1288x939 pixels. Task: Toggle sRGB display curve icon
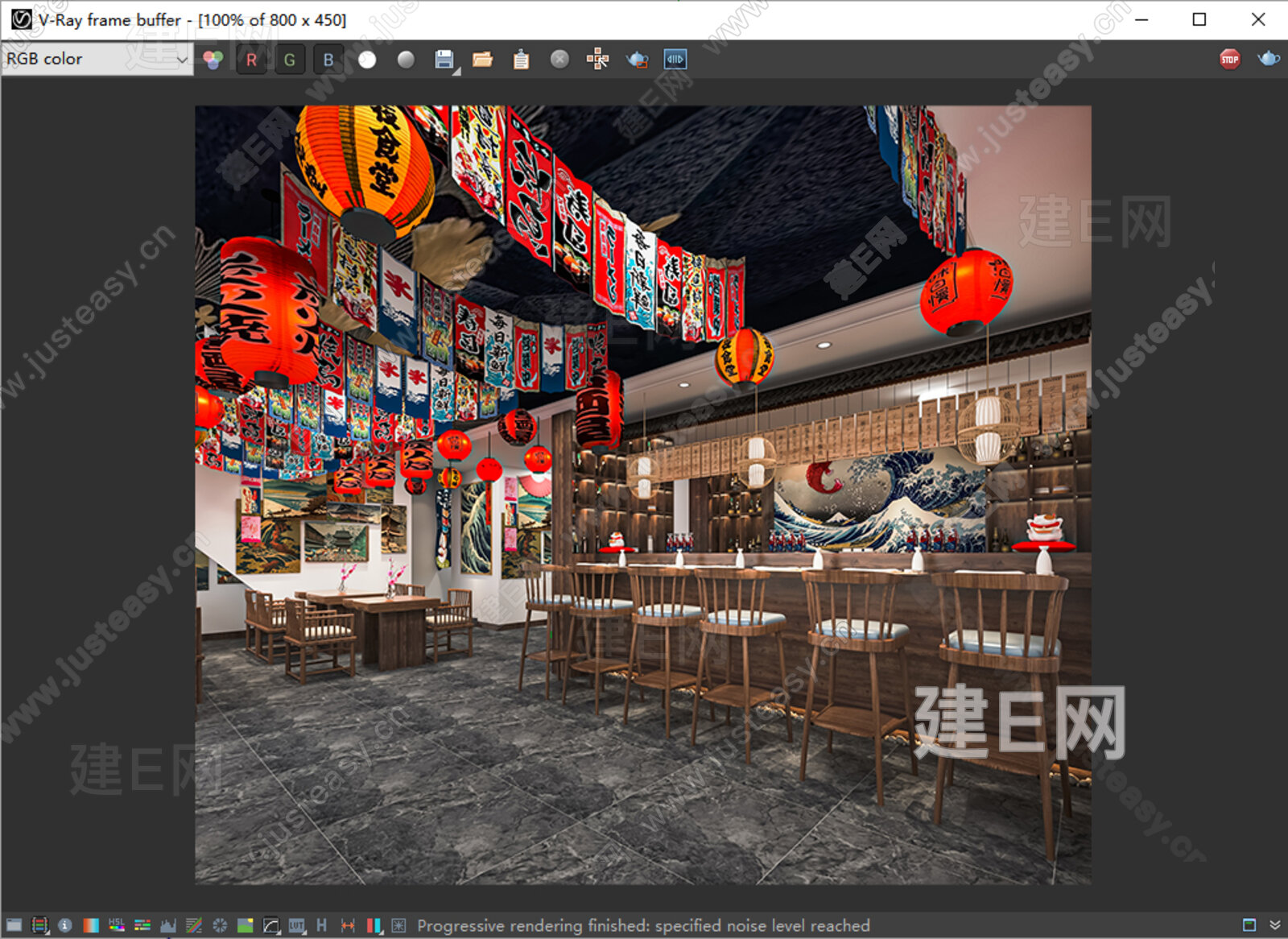[x=271, y=925]
